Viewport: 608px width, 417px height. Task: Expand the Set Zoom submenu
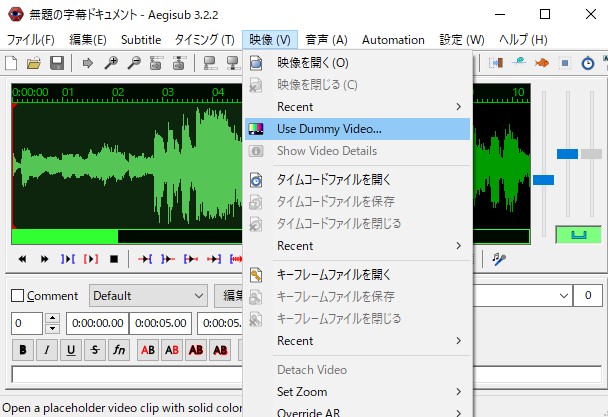pos(357,392)
